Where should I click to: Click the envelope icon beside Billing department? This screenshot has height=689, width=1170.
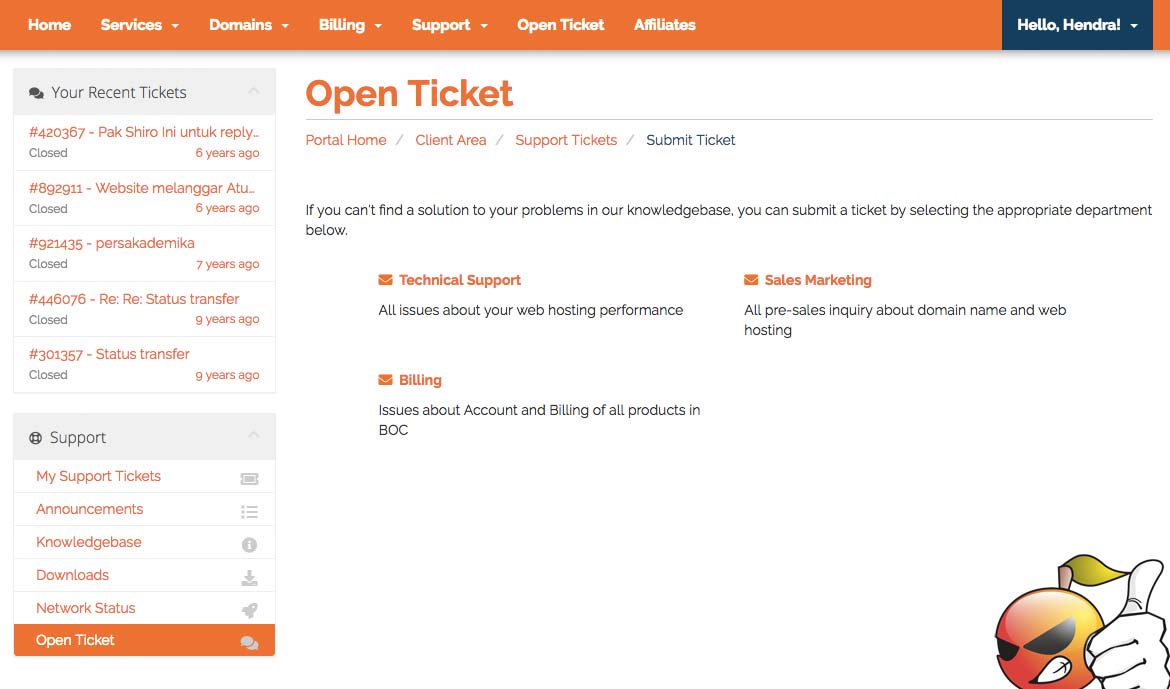coord(385,380)
